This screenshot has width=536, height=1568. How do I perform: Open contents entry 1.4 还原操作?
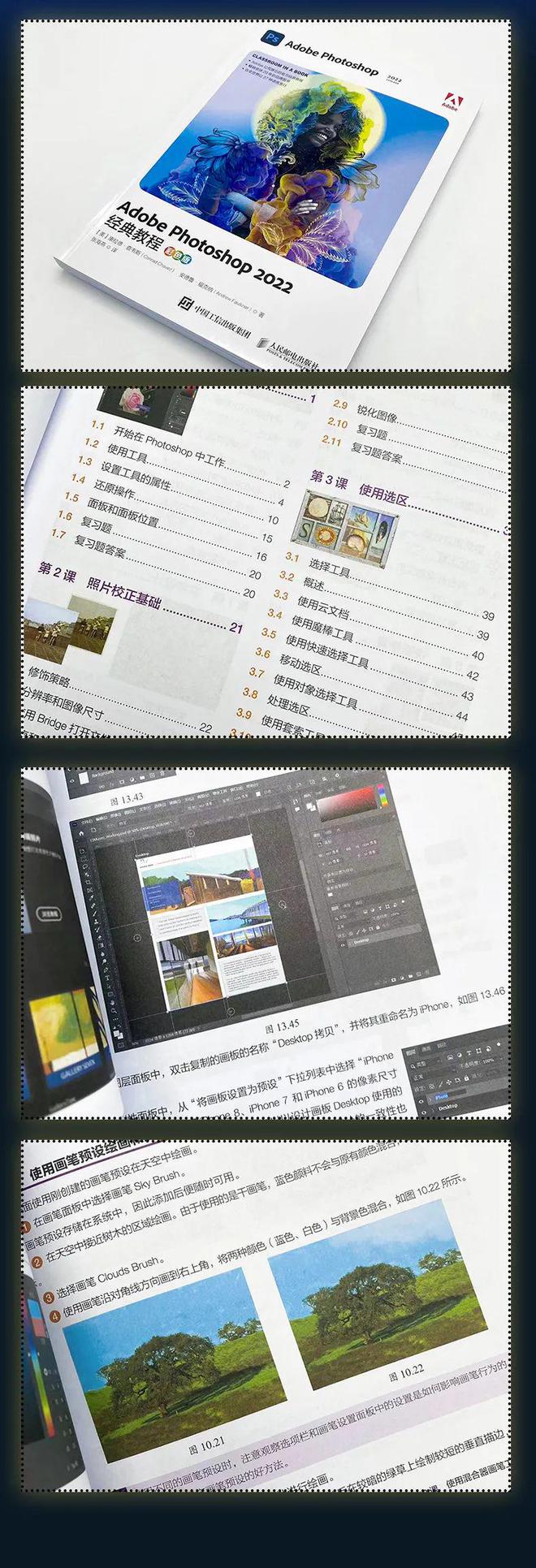click(102, 486)
